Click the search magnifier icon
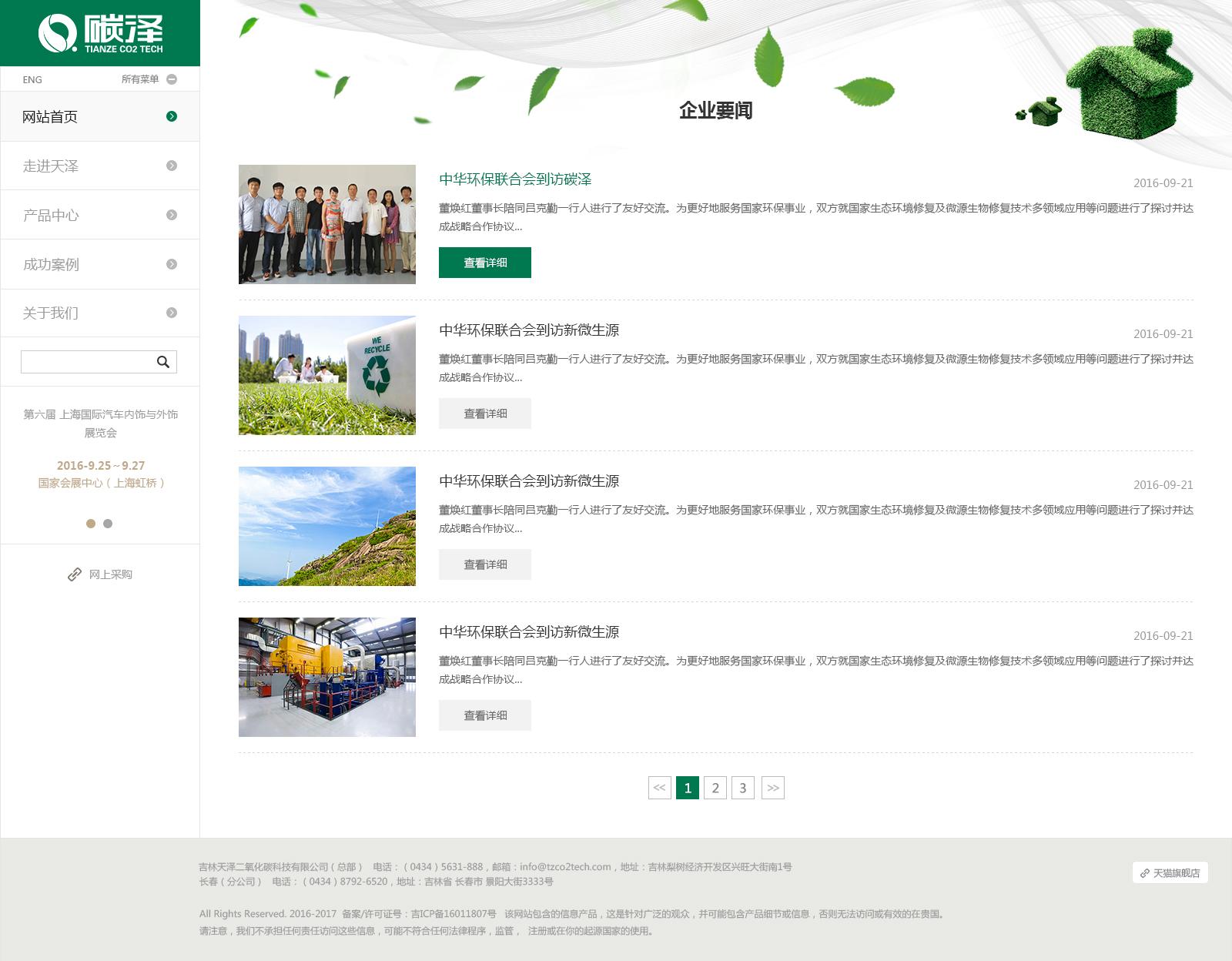 click(163, 362)
